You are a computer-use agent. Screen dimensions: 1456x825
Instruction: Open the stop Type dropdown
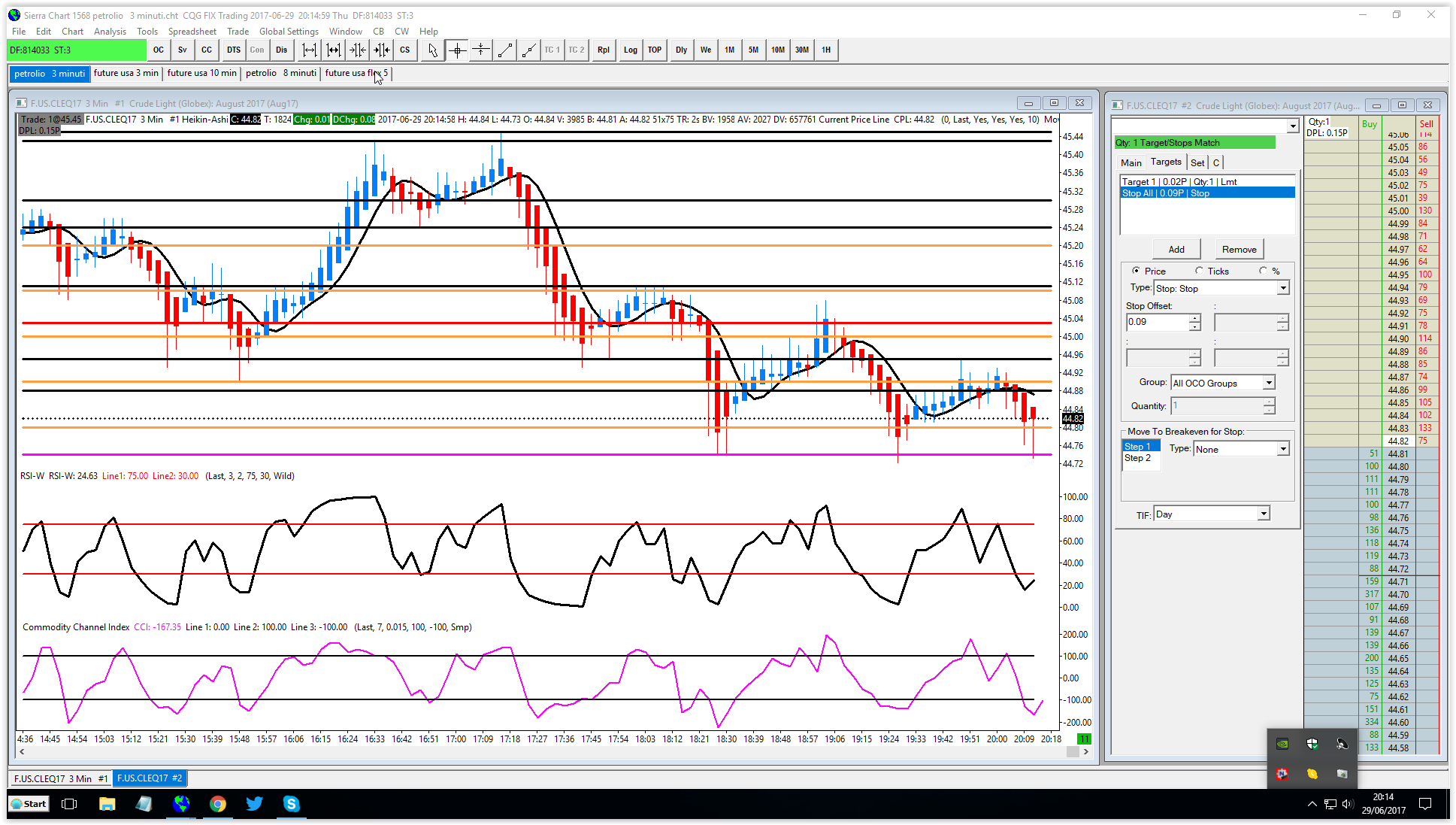[x=1282, y=288]
